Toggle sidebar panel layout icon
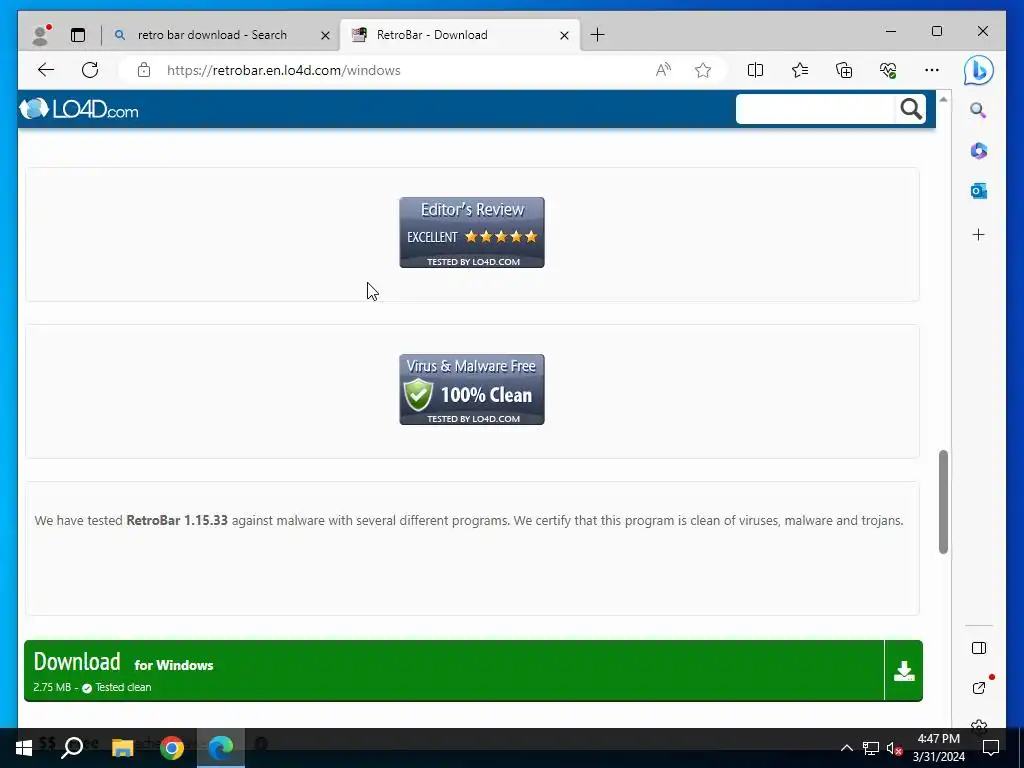The image size is (1024, 768). (x=978, y=648)
